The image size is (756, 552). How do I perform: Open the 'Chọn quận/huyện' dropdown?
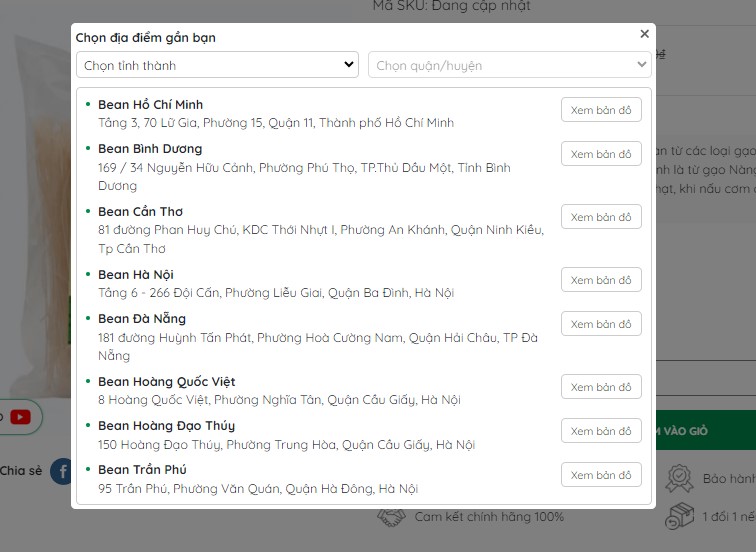(x=510, y=65)
